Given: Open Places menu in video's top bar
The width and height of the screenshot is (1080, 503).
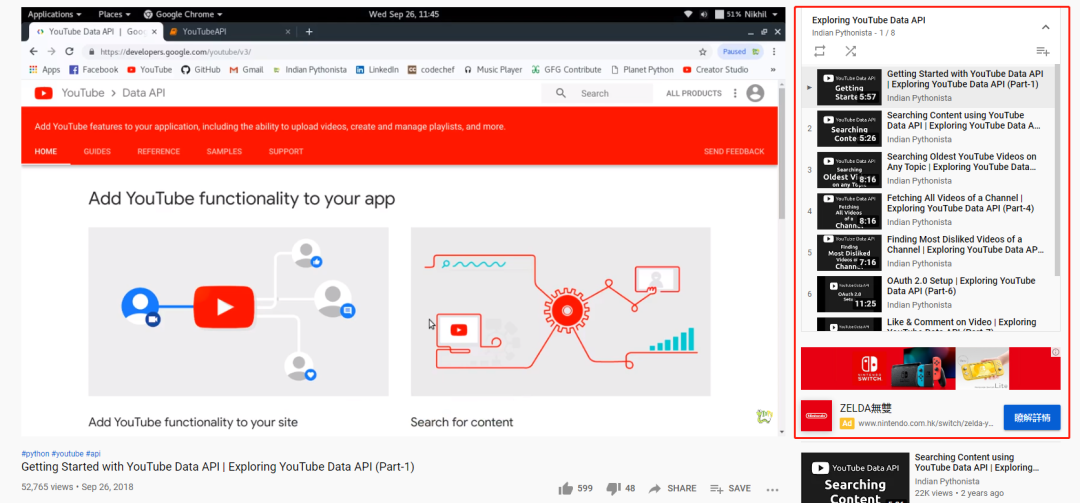Looking at the screenshot, I should 114,14.
